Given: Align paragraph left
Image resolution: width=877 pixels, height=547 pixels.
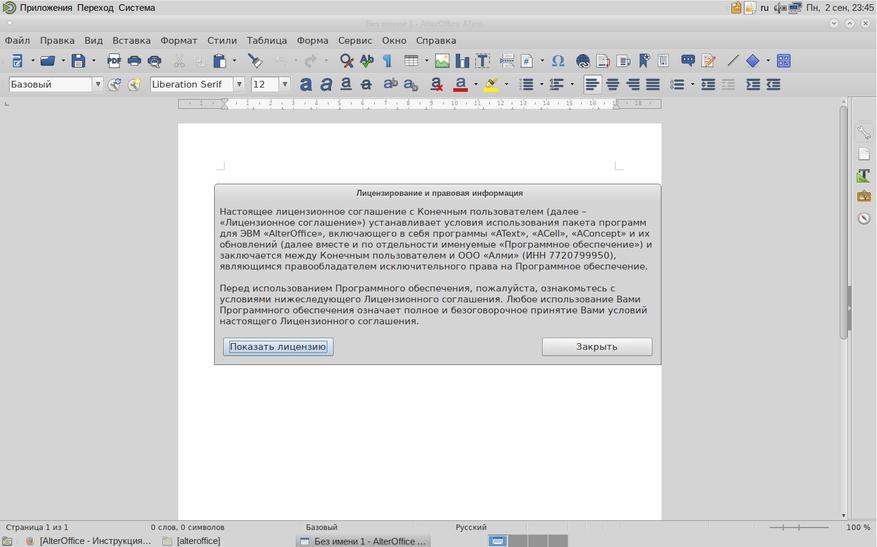Looking at the screenshot, I should [x=592, y=84].
